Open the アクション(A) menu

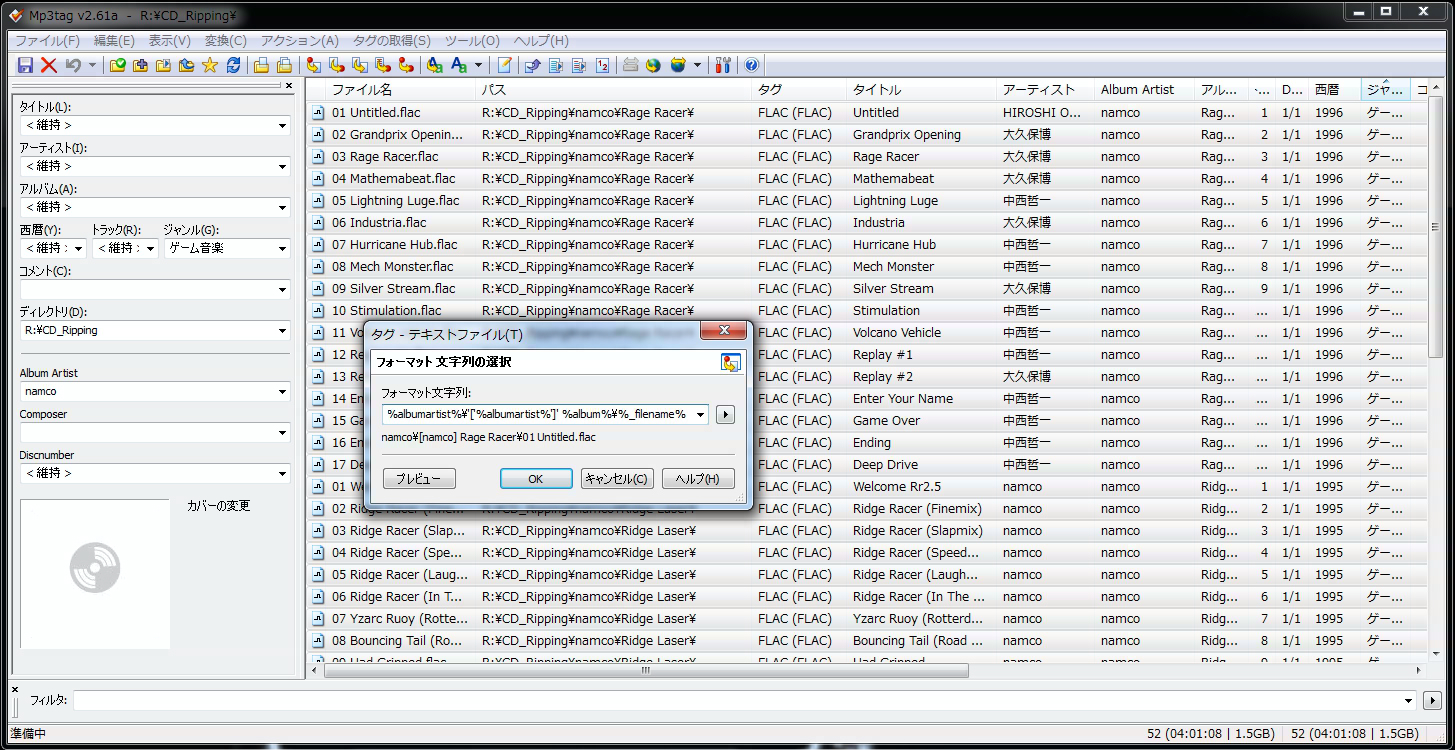(300, 41)
